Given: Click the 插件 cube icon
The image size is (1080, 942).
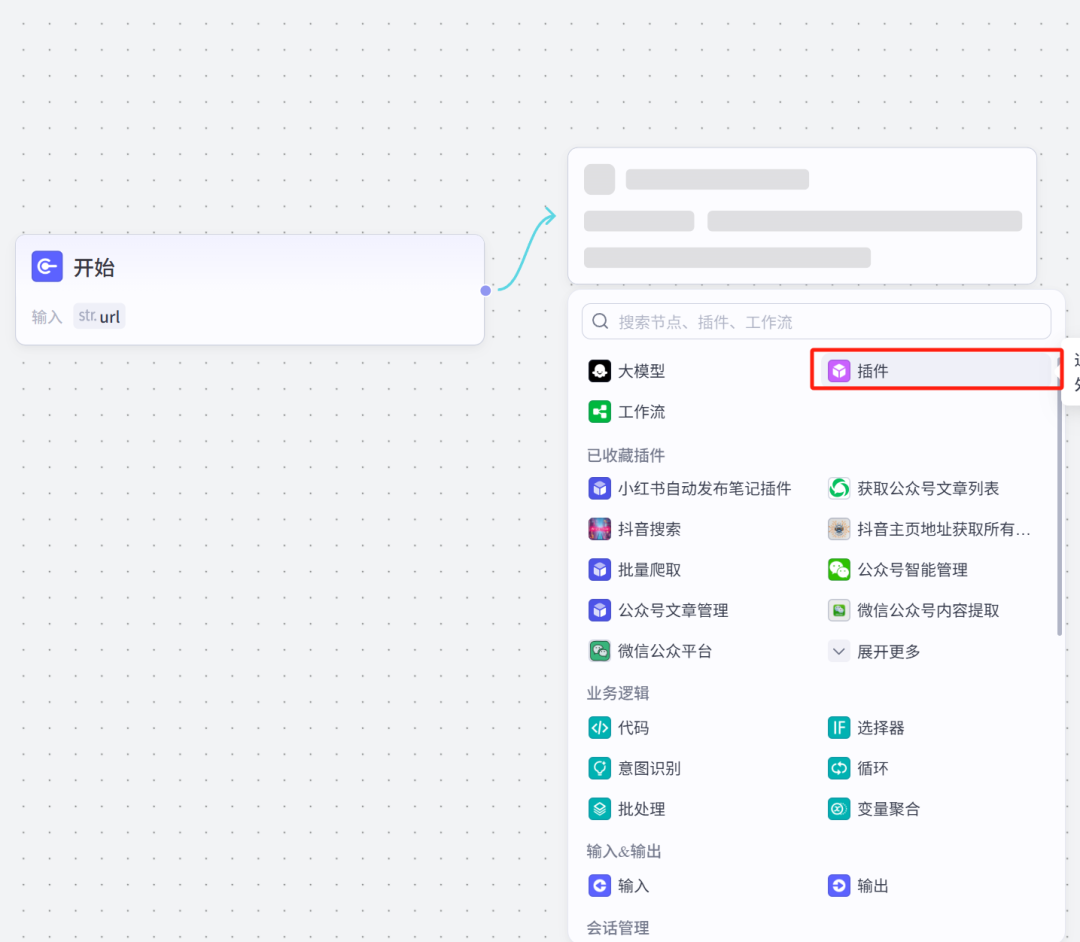Looking at the screenshot, I should [x=838, y=371].
